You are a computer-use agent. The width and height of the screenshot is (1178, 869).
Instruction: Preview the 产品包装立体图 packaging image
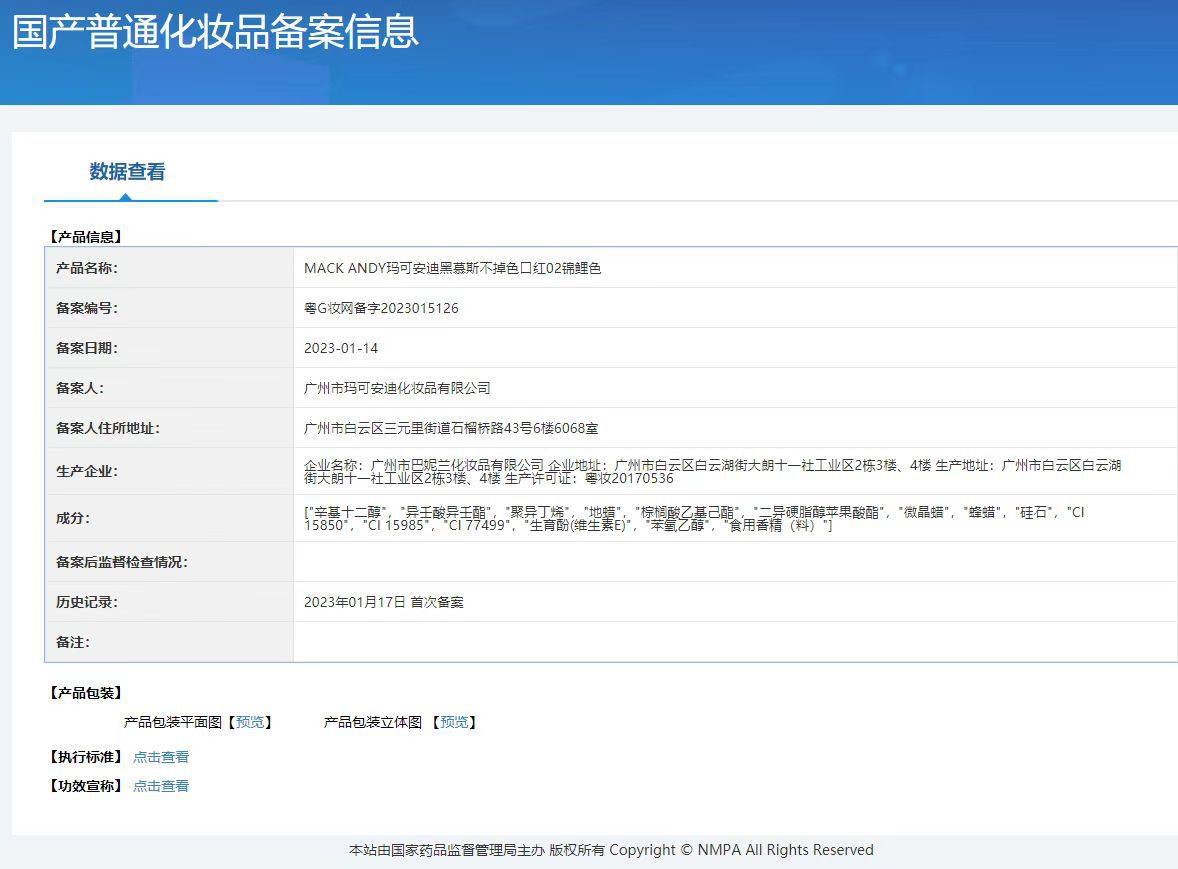point(455,722)
